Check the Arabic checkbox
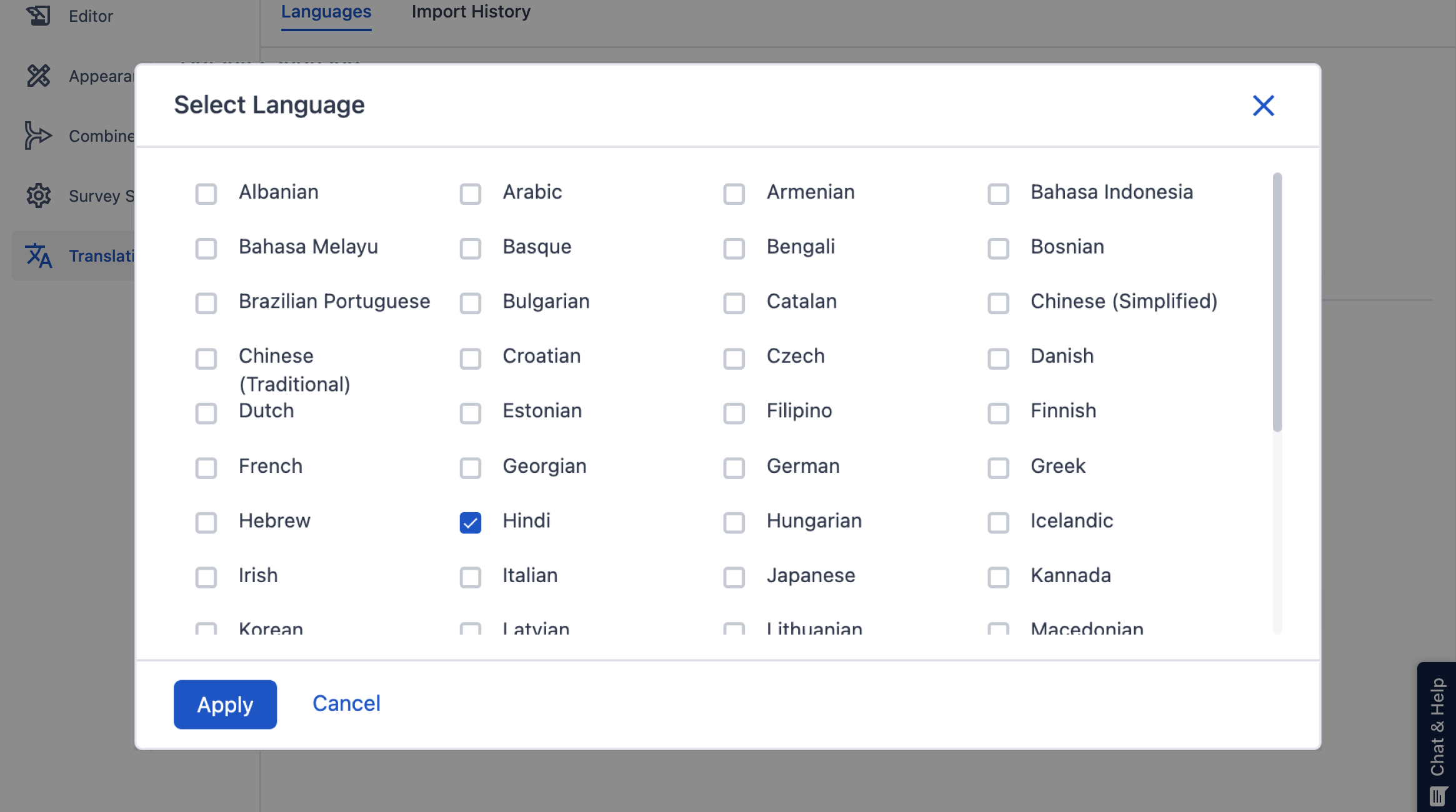1456x812 pixels. point(471,194)
